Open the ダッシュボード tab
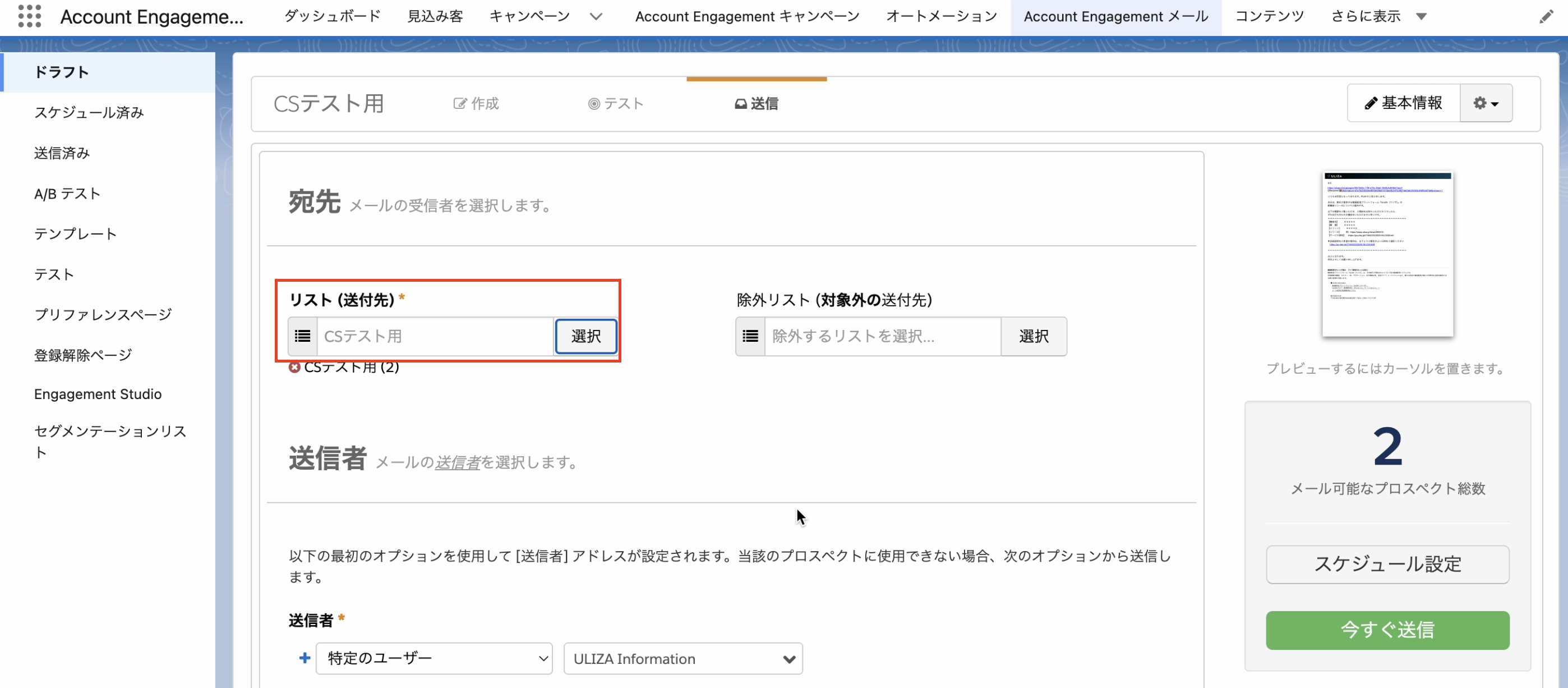This screenshot has width=1568, height=688. coord(333,16)
